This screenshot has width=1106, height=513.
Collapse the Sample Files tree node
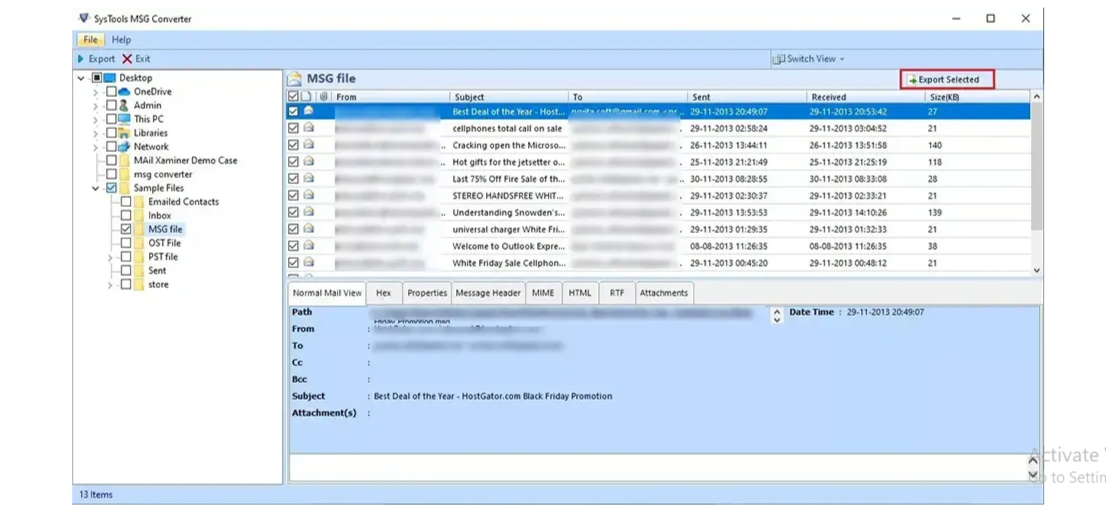click(x=96, y=188)
